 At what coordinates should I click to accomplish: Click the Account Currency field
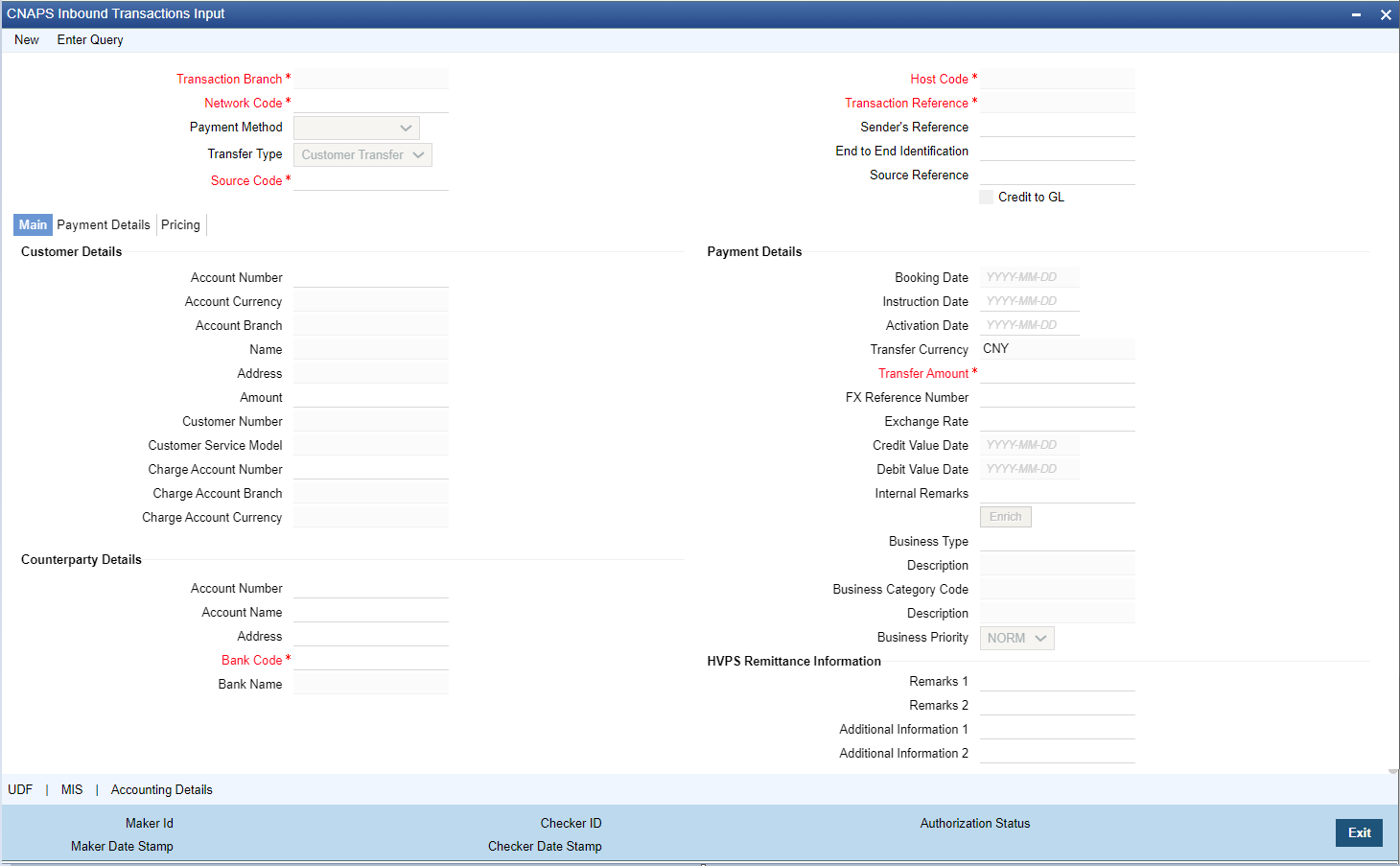pyautogui.click(x=371, y=301)
